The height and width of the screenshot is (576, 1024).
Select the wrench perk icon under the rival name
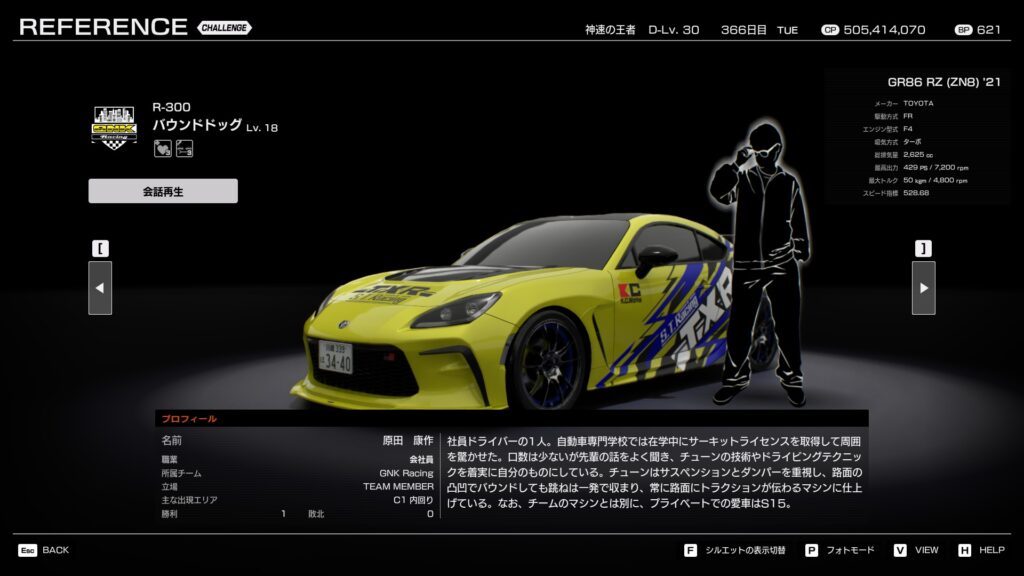(x=184, y=149)
